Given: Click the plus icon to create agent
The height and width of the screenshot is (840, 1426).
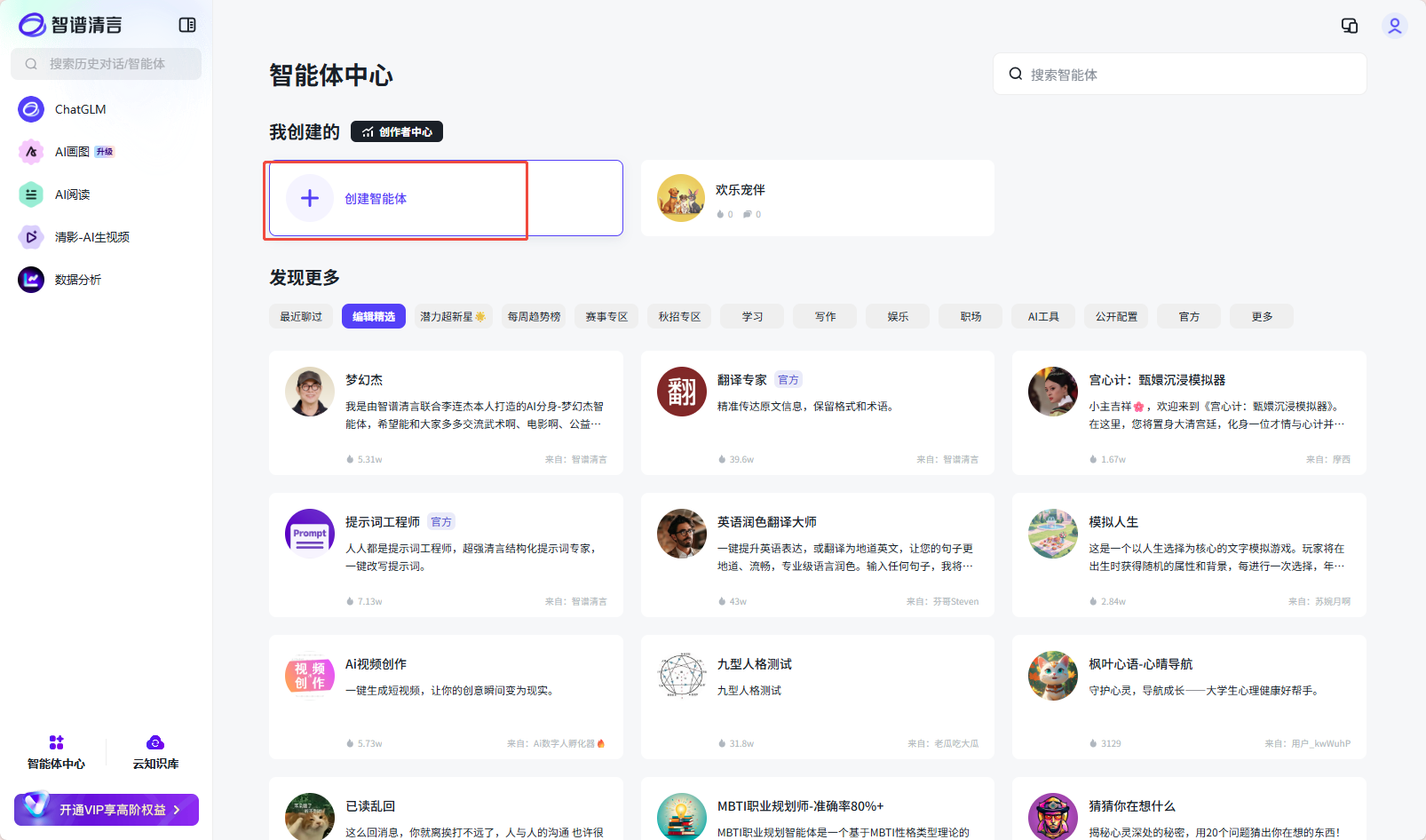Looking at the screenshot, I should pyautogui.click(x=310, y=198).
